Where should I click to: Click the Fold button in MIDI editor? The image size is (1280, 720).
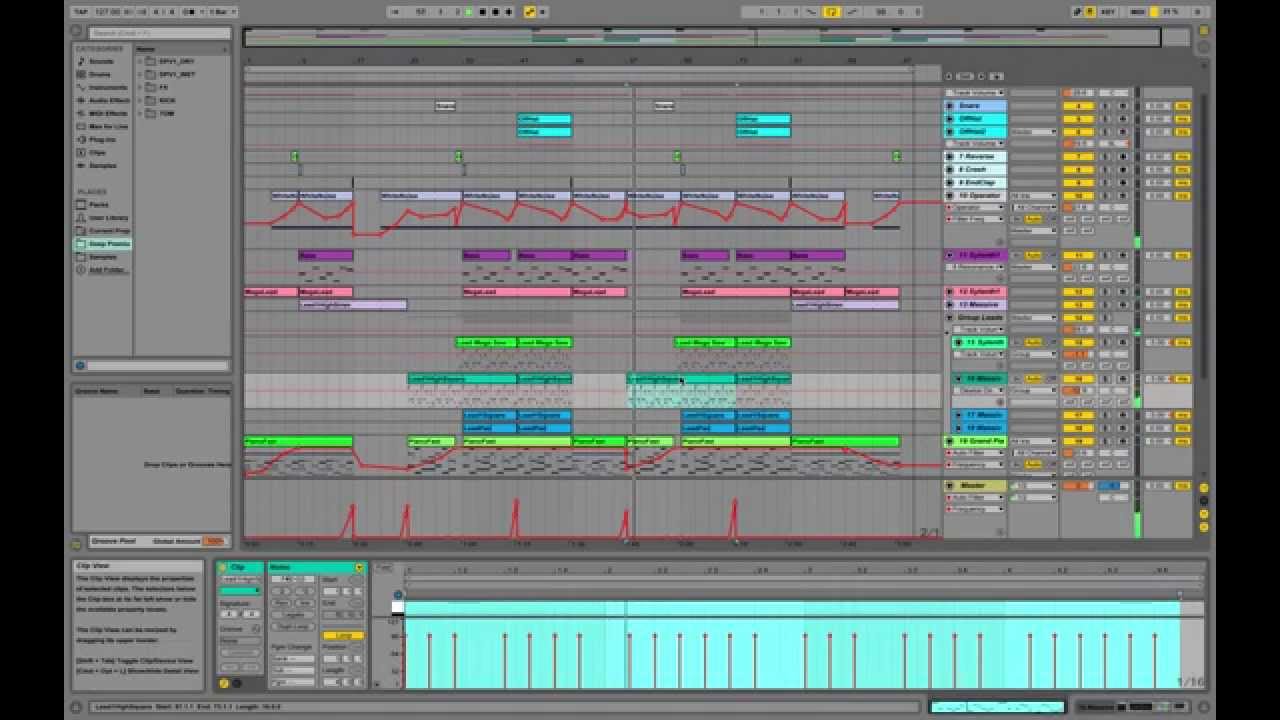point(384,567)
